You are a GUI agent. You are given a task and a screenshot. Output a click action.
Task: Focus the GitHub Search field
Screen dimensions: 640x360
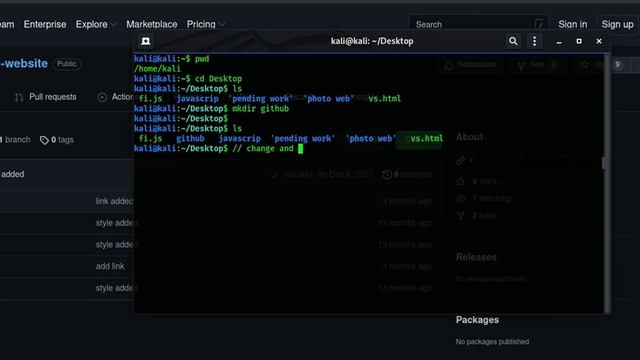click(478, 24)
